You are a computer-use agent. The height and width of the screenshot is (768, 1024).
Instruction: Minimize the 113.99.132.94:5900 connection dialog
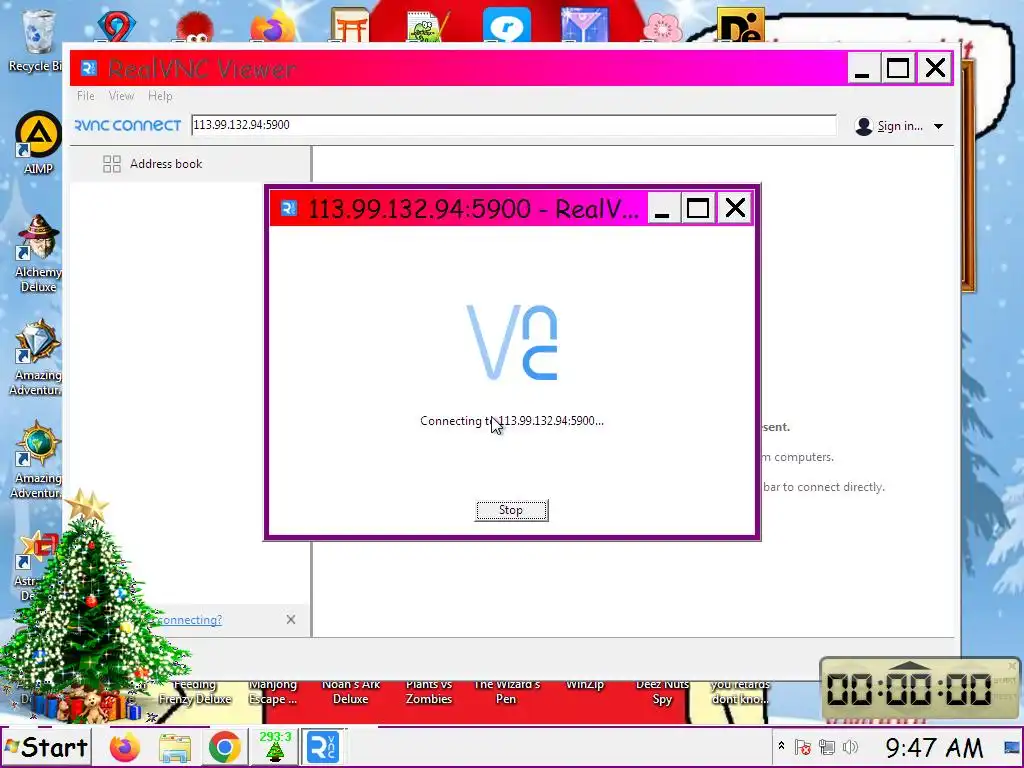[662, 208]
